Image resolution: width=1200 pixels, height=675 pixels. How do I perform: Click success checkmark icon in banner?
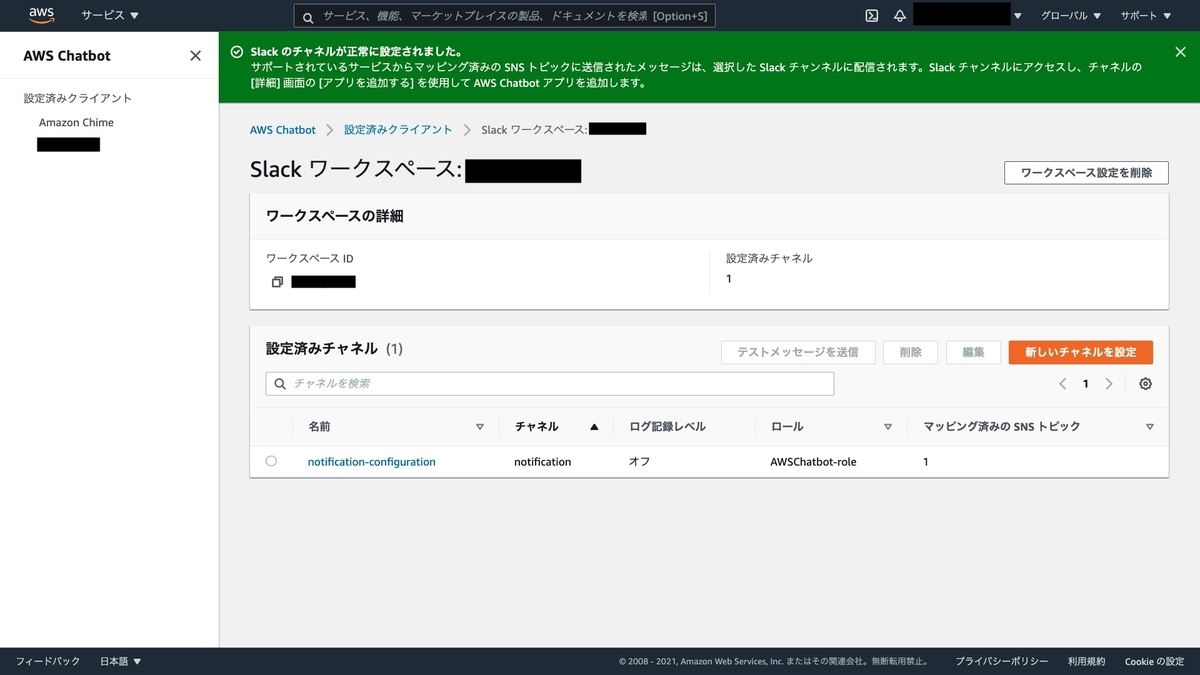pyautogui.click(x=236, y=51)
